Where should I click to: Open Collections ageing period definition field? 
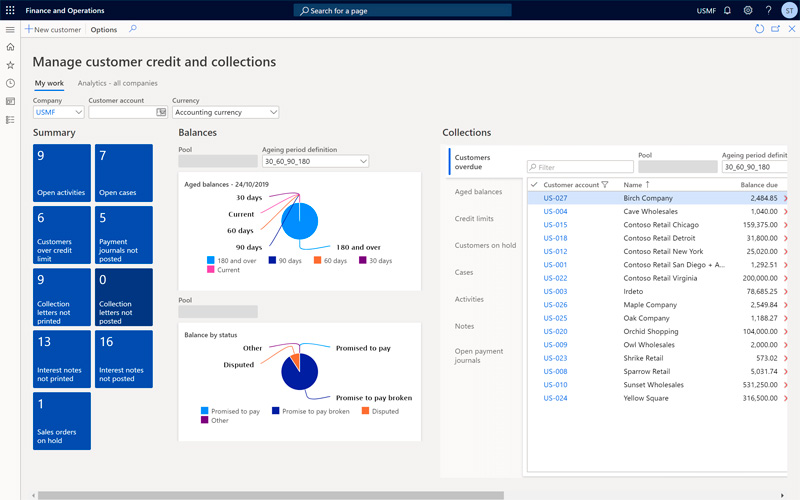(755, 167)
